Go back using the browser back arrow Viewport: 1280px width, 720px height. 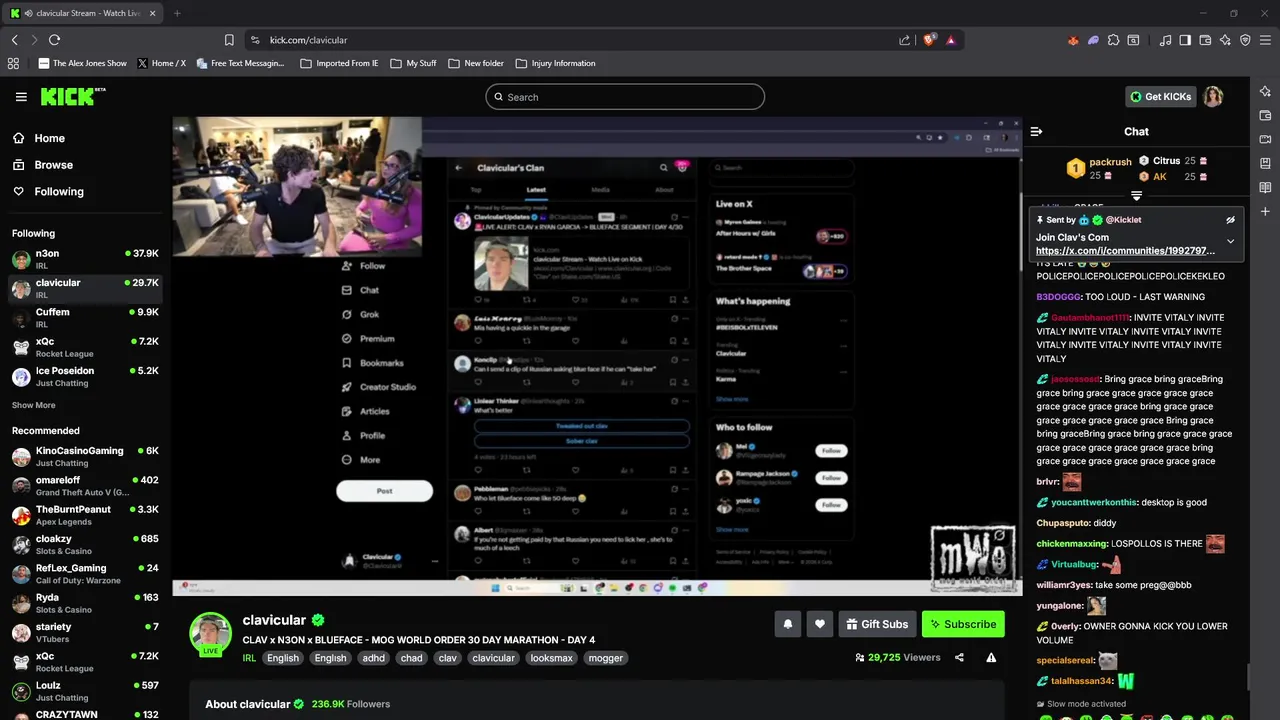coord(14,40)
